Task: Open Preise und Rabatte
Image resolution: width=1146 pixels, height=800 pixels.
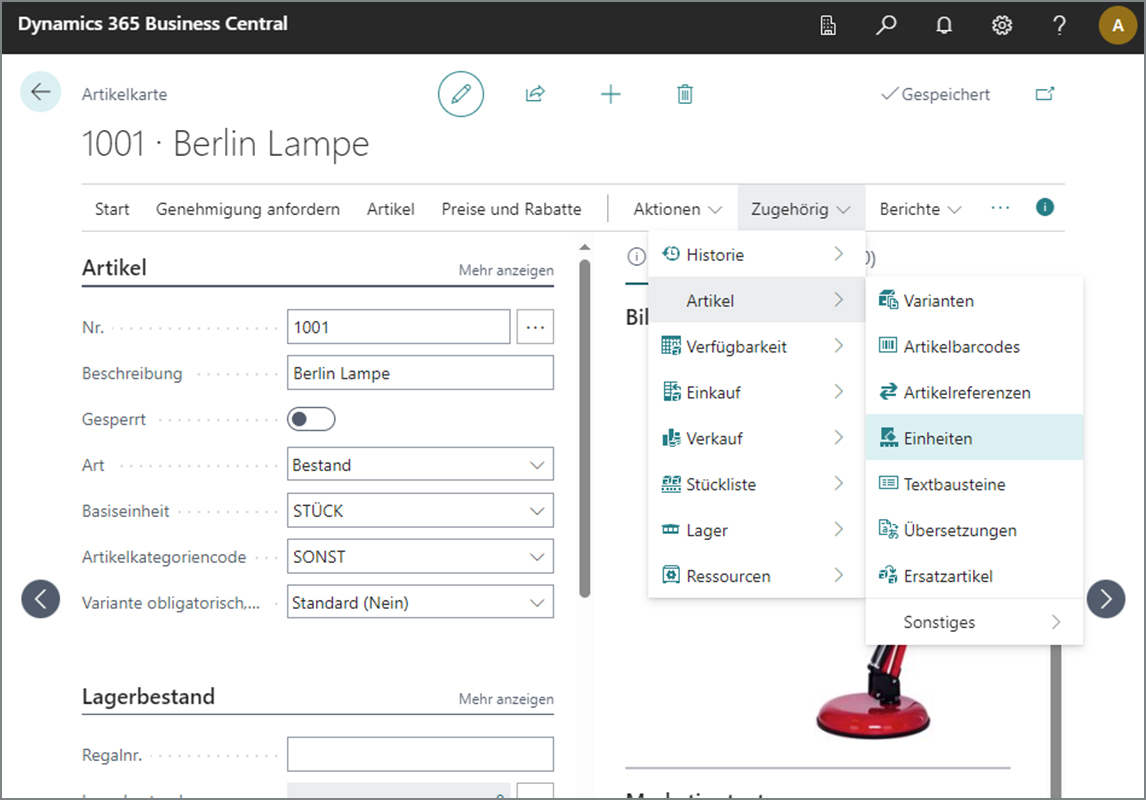Action: (512, 209)
